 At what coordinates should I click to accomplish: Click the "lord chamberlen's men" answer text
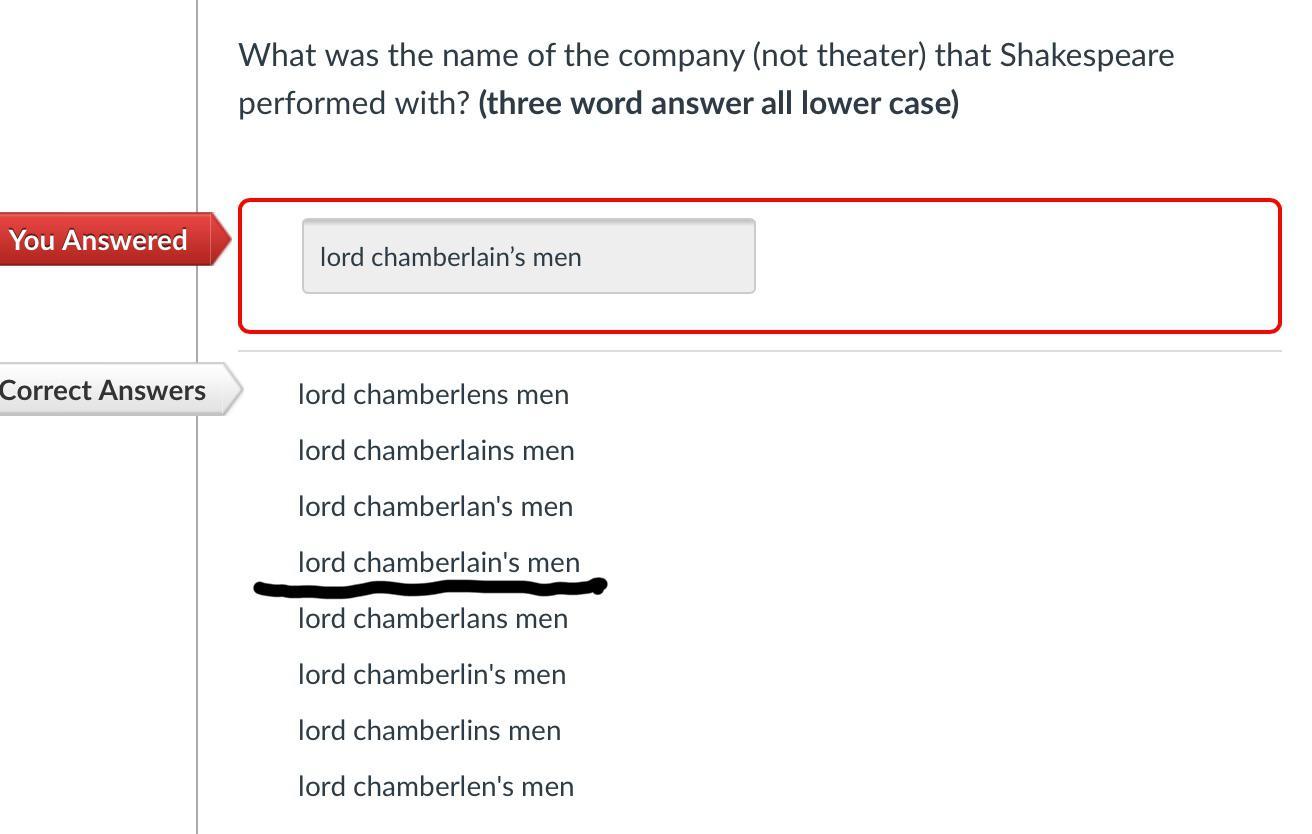pyautogui.click(x=435, y=786)
